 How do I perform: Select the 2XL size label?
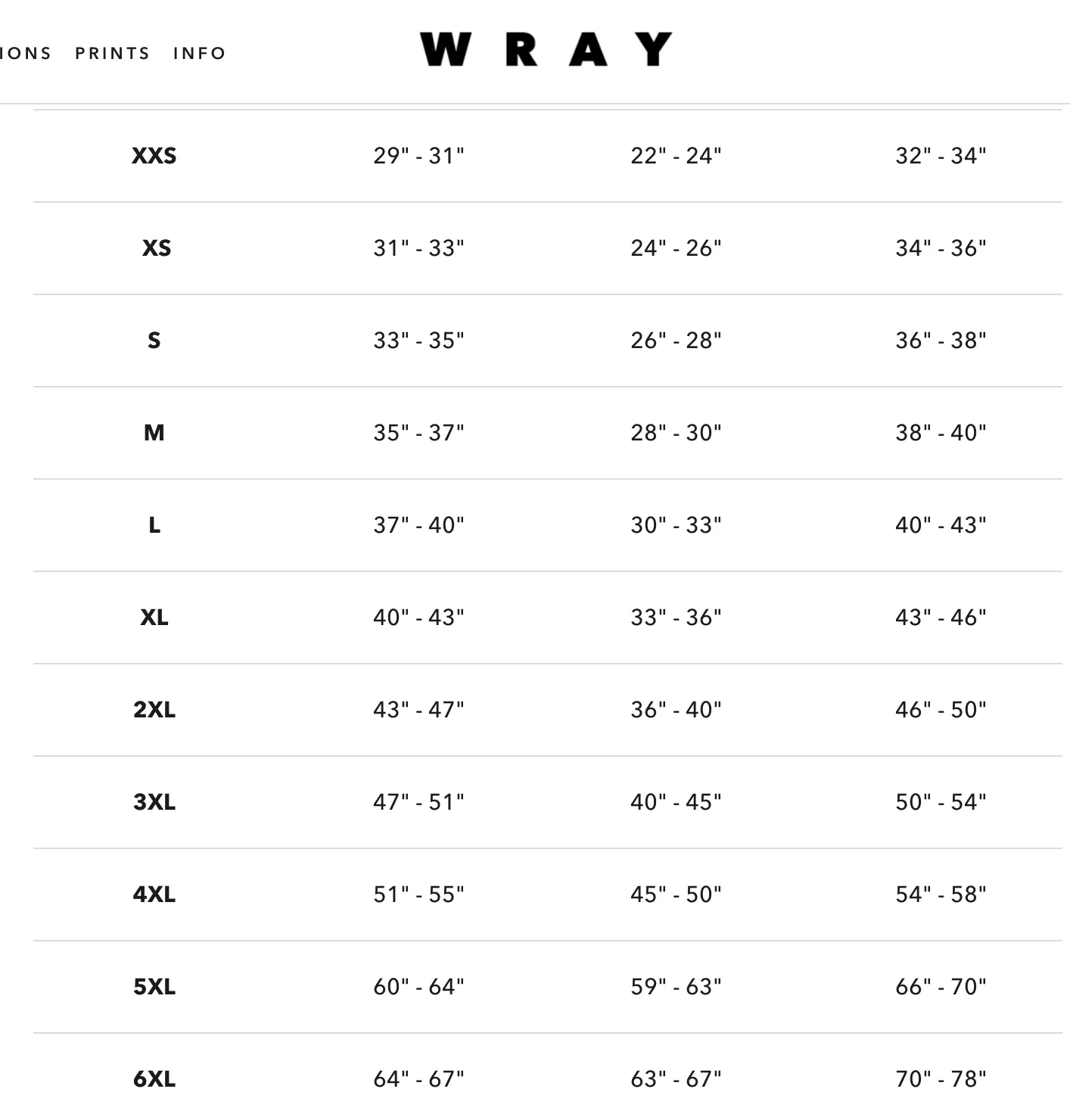pos(154,710)
